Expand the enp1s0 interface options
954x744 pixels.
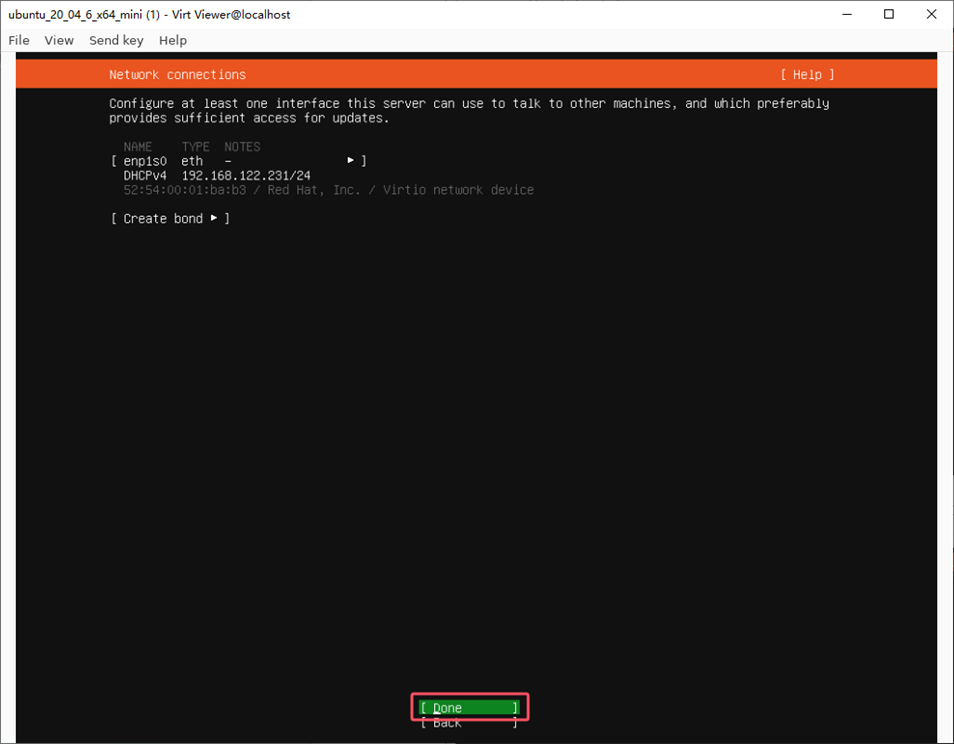238,161
